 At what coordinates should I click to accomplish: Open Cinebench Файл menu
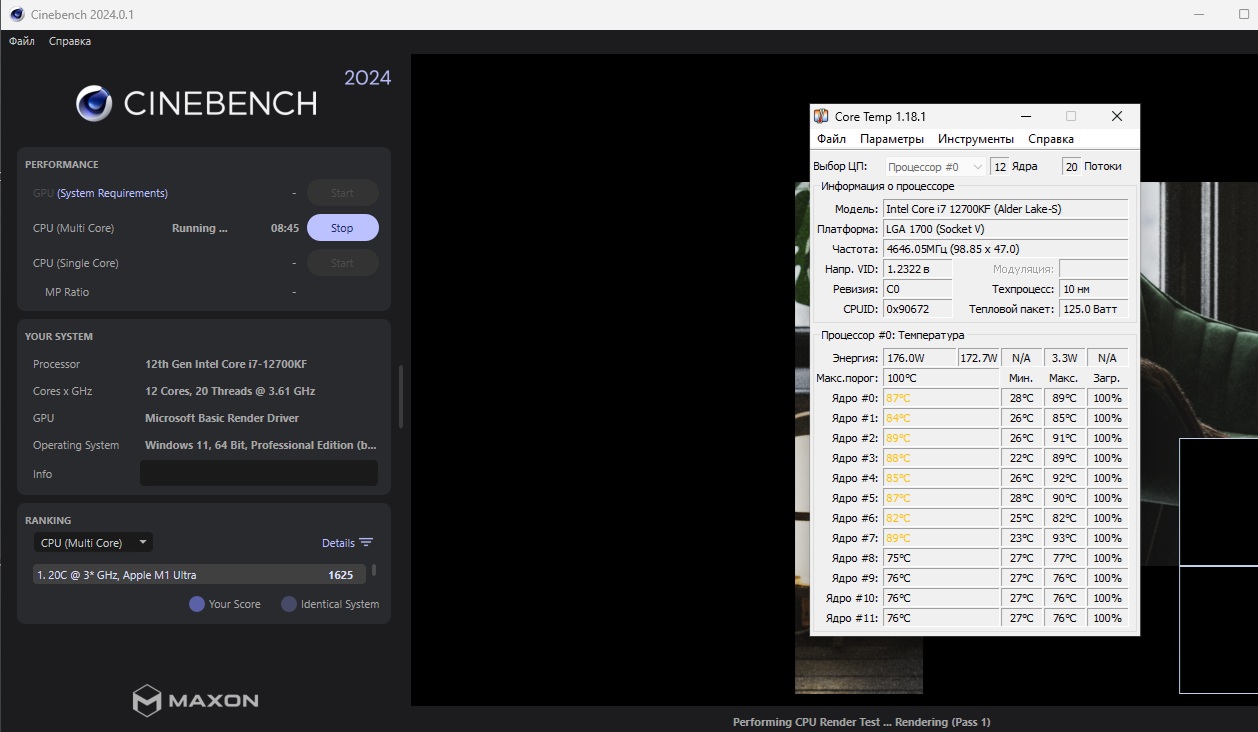pos(21,41)
